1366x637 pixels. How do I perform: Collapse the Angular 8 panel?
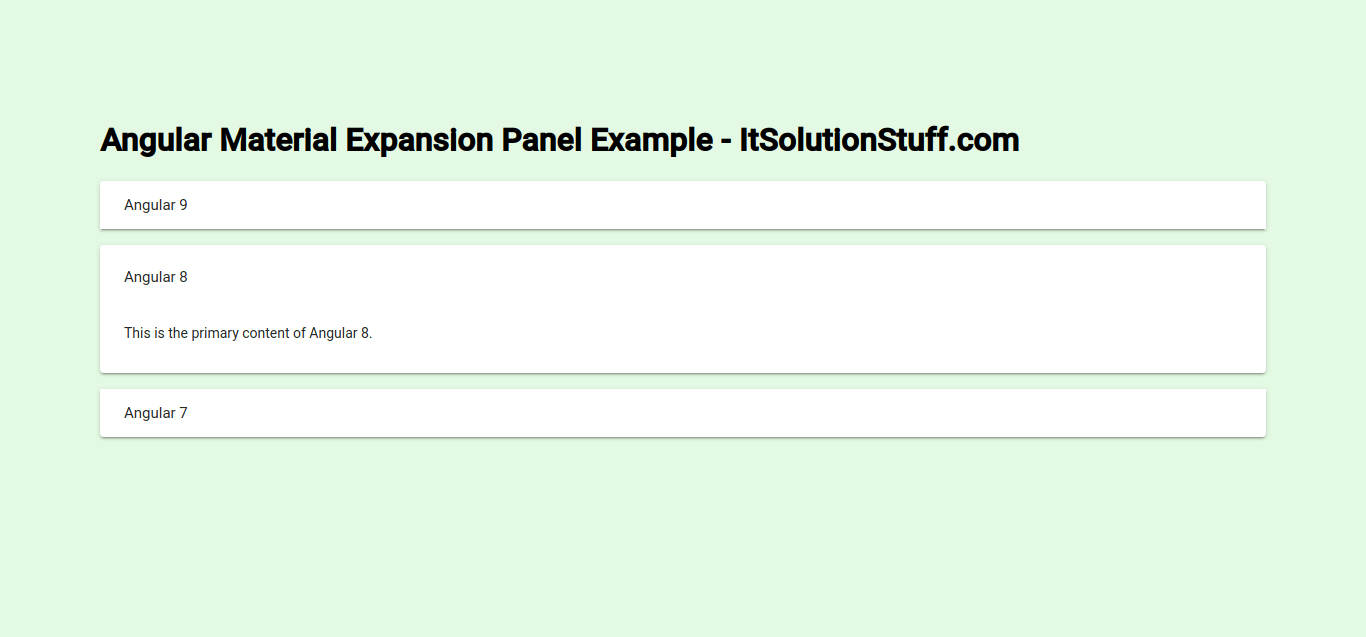point(682,277)
